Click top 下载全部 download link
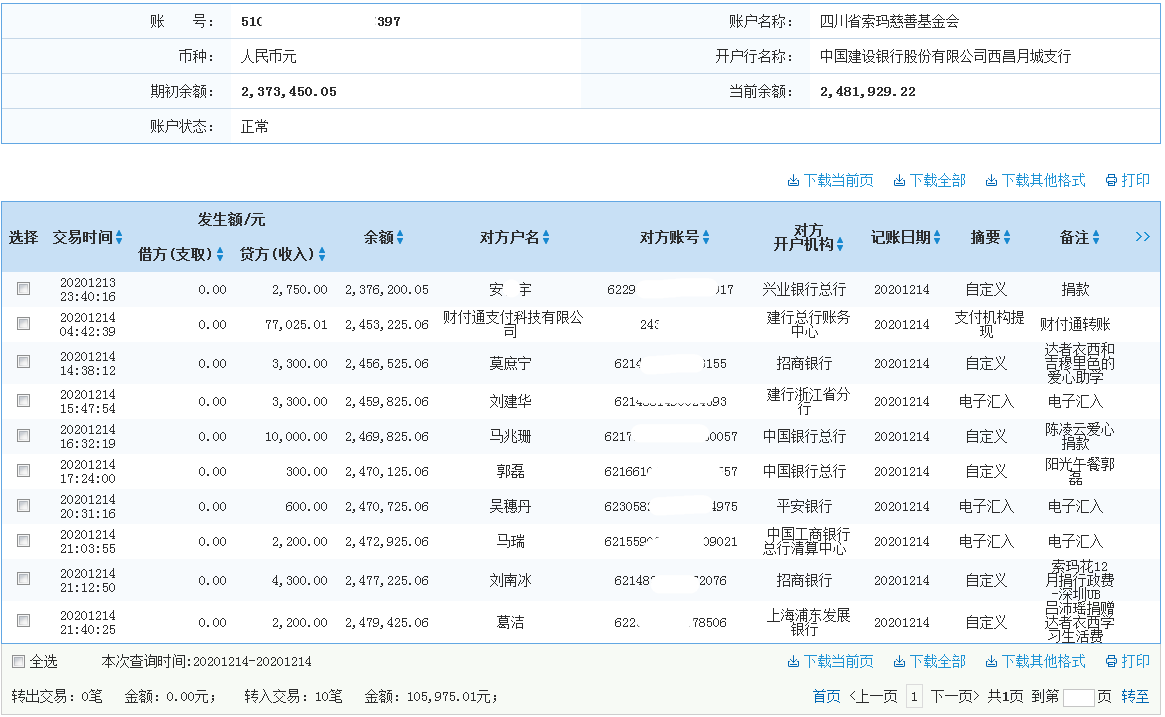The image size is (1165, 717). (x=929, y=181)
